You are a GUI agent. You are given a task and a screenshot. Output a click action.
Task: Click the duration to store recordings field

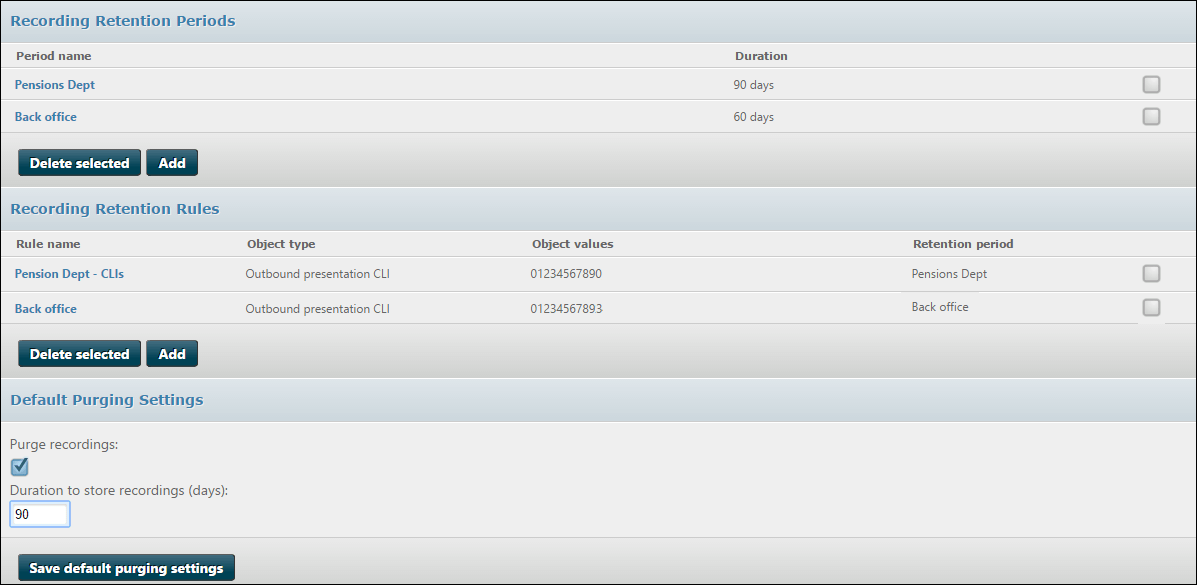(x=40, y=515)
